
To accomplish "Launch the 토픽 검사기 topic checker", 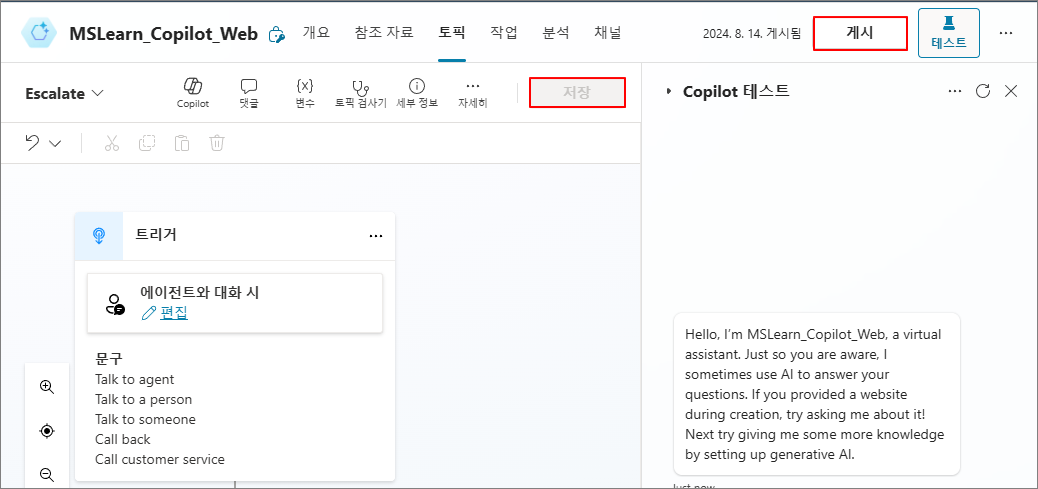I will 361,93.
